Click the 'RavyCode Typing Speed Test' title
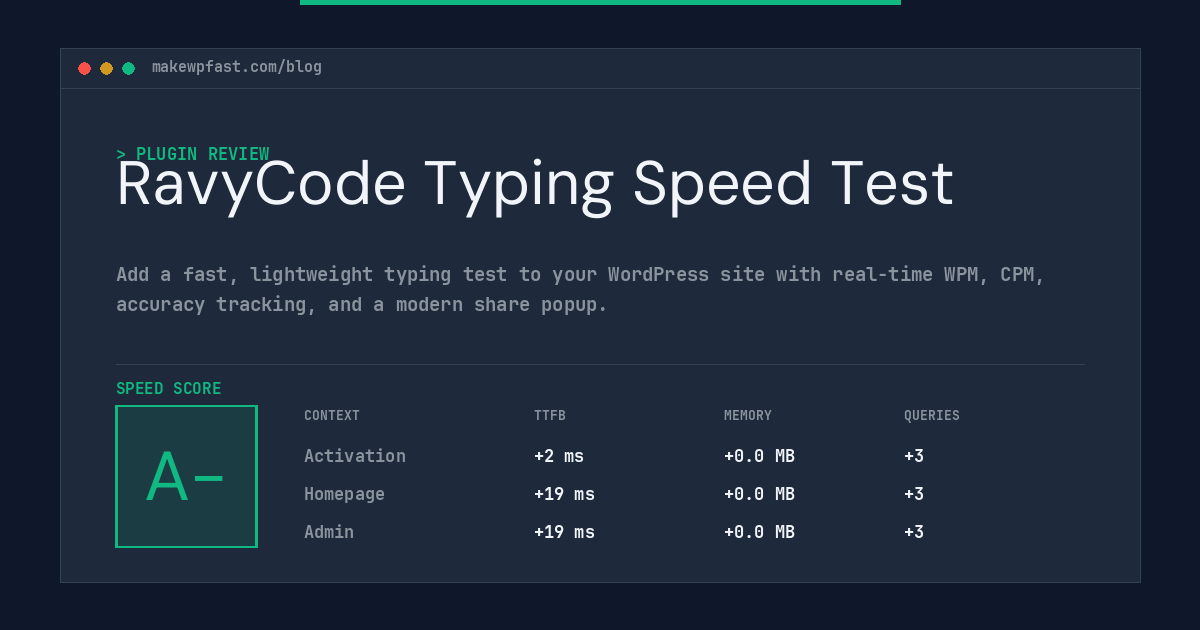 535,185
